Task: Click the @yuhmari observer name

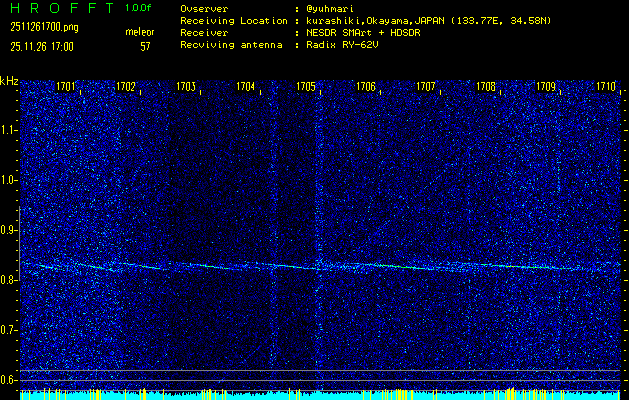Action: [x=325, y=8]
